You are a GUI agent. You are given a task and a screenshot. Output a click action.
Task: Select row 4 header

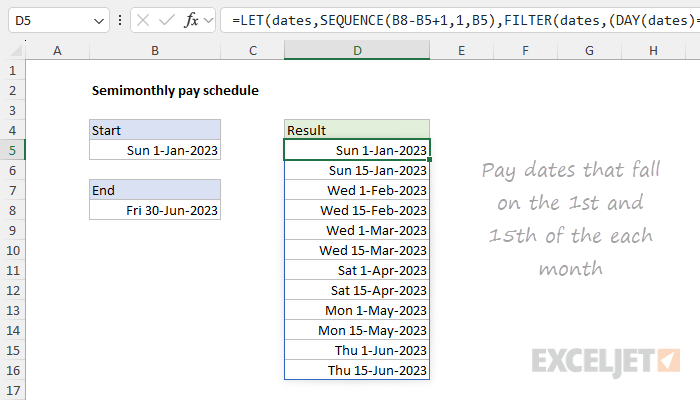pos(12,130)
